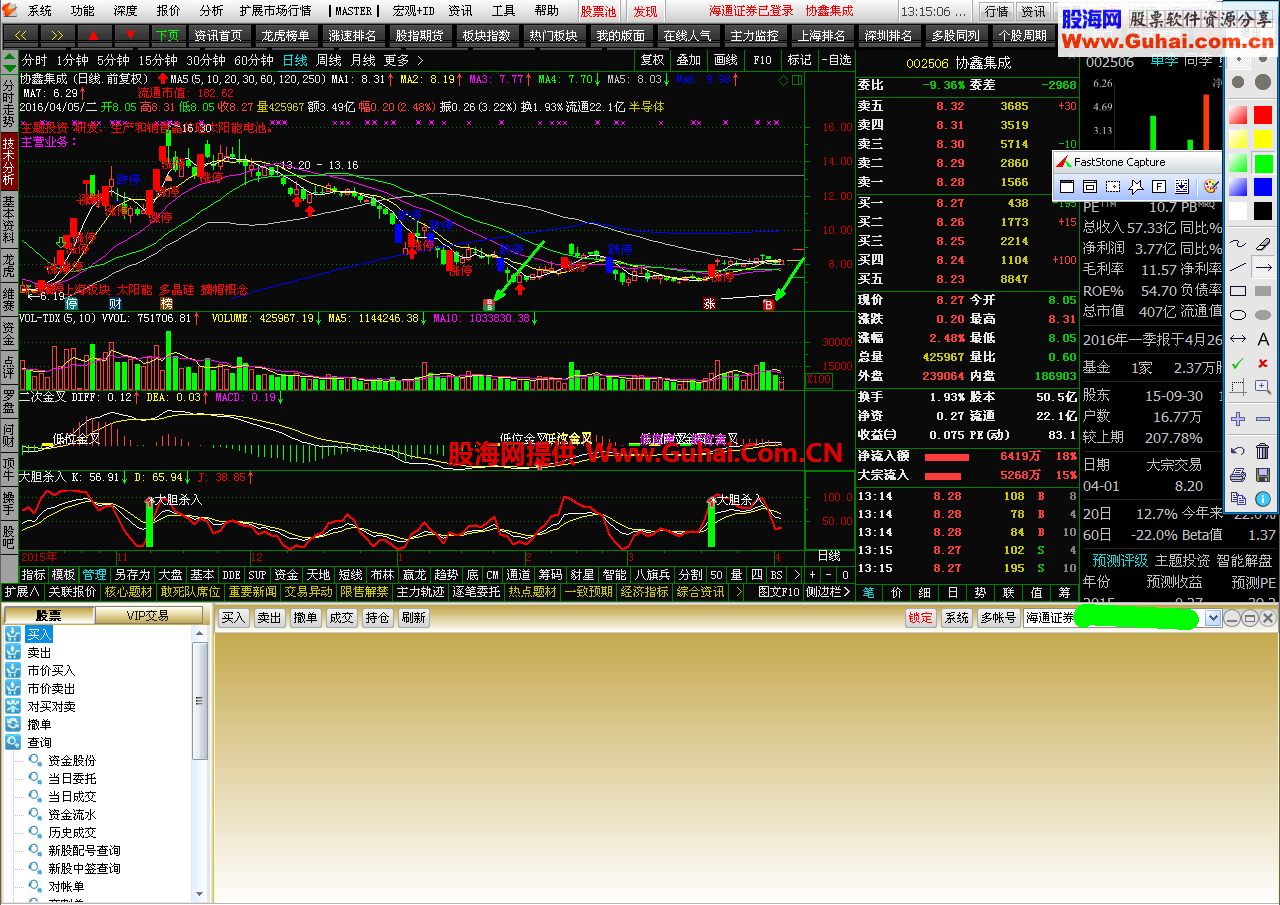The width and height of the screenshot is (1280, 905).
Task: Click the red down-triangle navigation button
Action: 130,35
